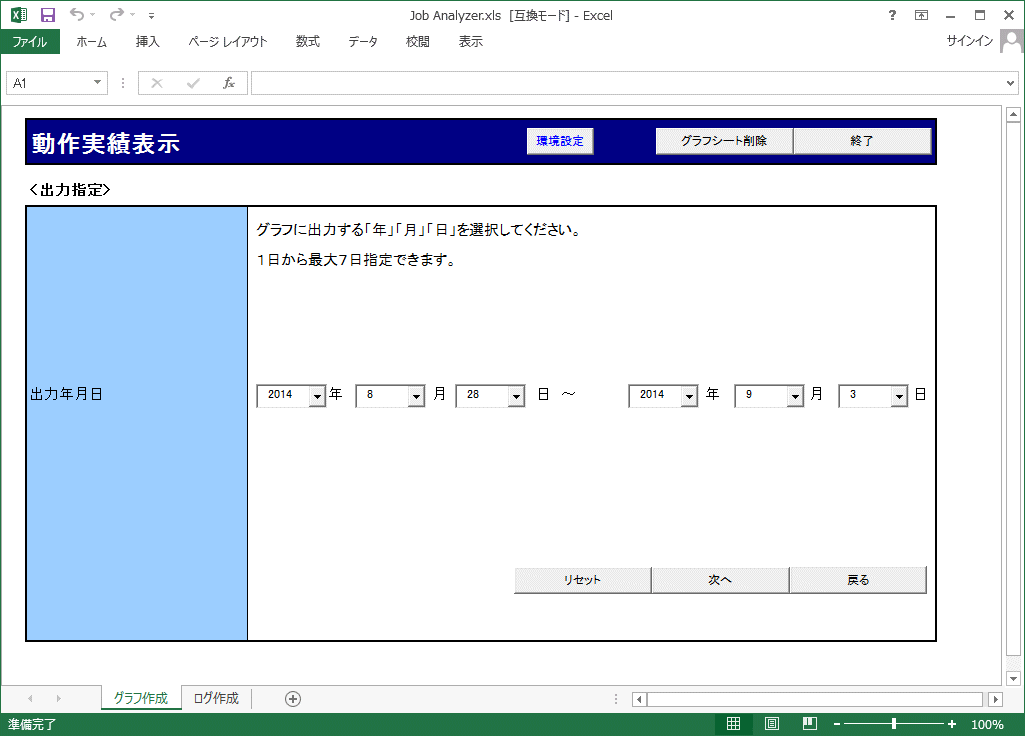Screen dimensions: 1025x736
Task: Expand the start month 8 dropdown
Action: (416, 396)
